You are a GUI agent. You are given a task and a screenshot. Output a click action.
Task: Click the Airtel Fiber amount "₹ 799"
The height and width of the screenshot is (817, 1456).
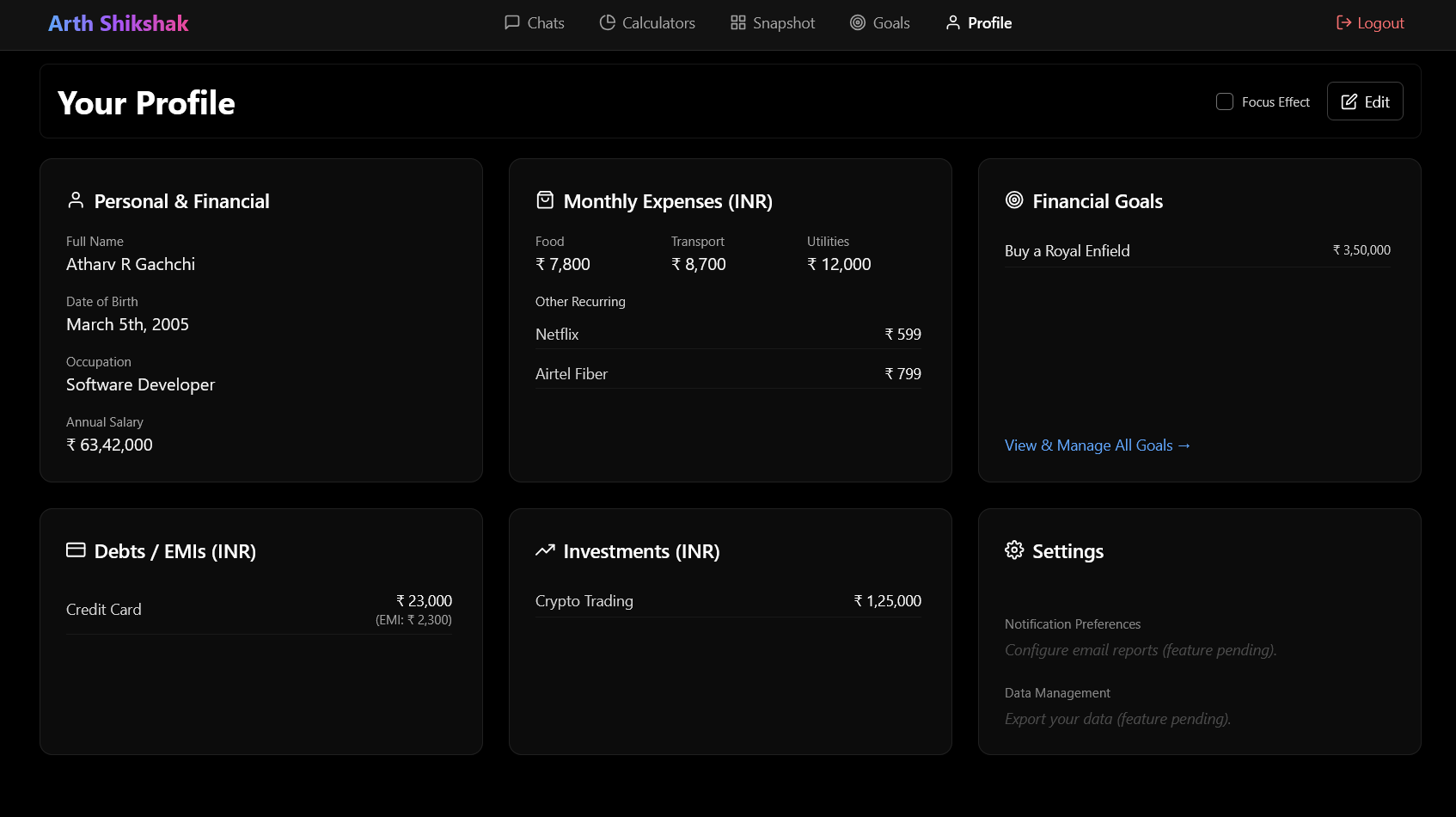coord(902,374)
